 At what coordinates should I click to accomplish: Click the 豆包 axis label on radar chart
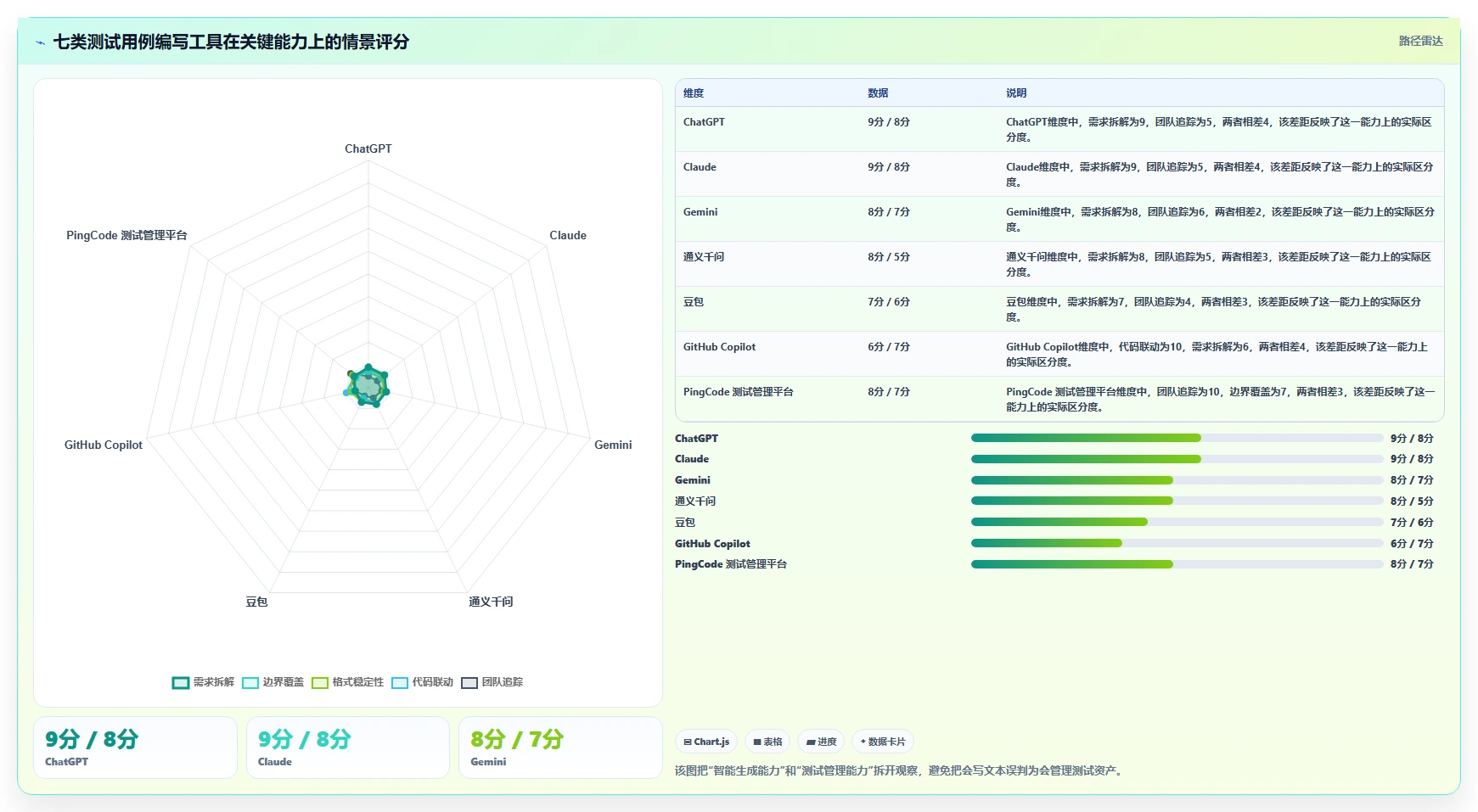coord(256,602)
